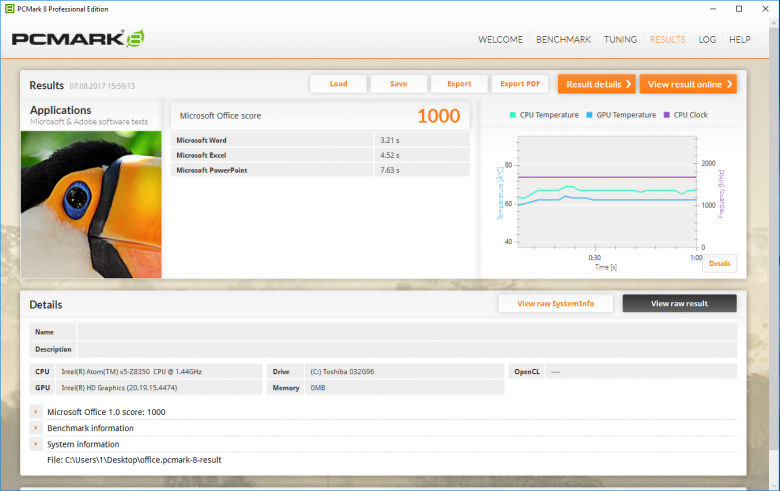
Task: Click View result online button
Action: (688, 84)
